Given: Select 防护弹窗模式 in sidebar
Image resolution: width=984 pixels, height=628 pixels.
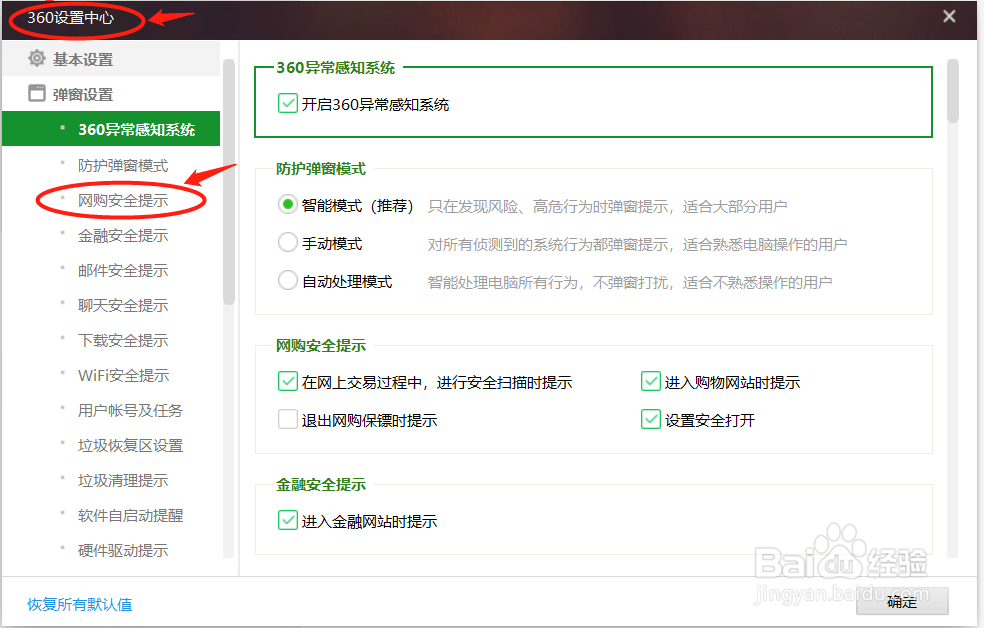Looking at the screenshot, I should coord(123,166).
